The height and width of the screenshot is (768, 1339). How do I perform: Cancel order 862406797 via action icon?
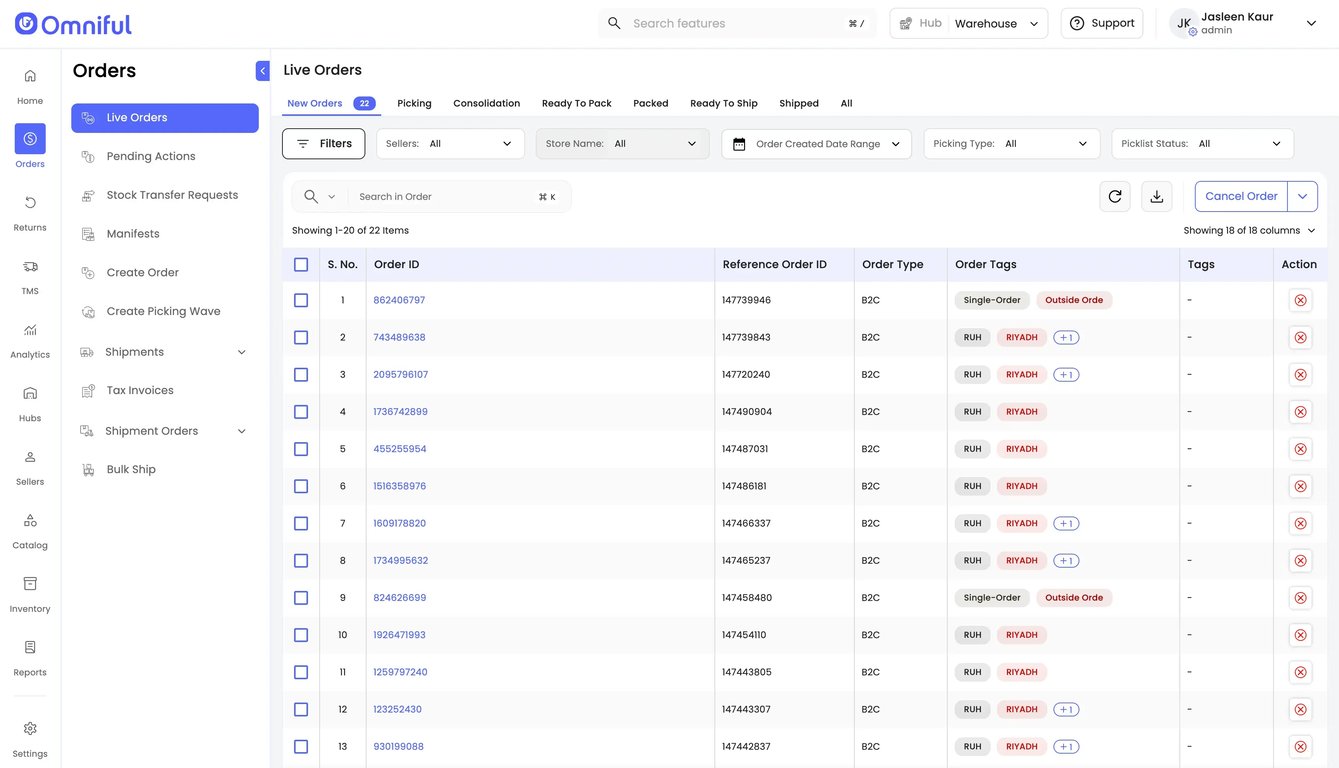point(1300,300)
